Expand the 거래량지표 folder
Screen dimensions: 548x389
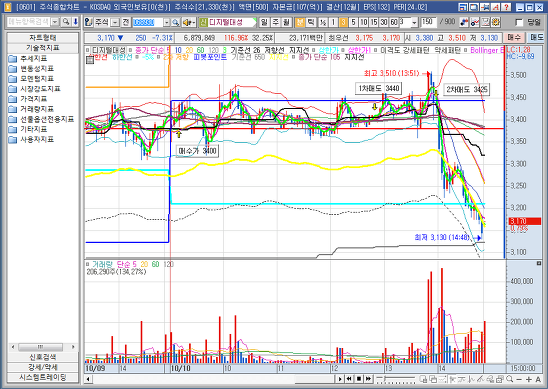(x=31, y=109)
